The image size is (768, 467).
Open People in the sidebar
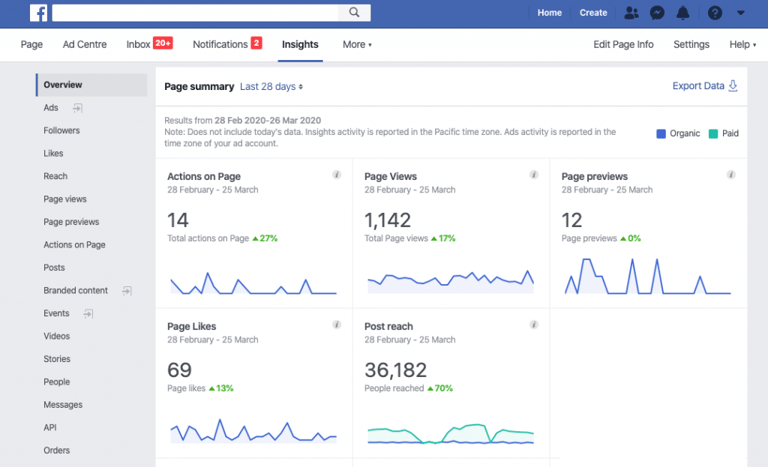(57, 382)
